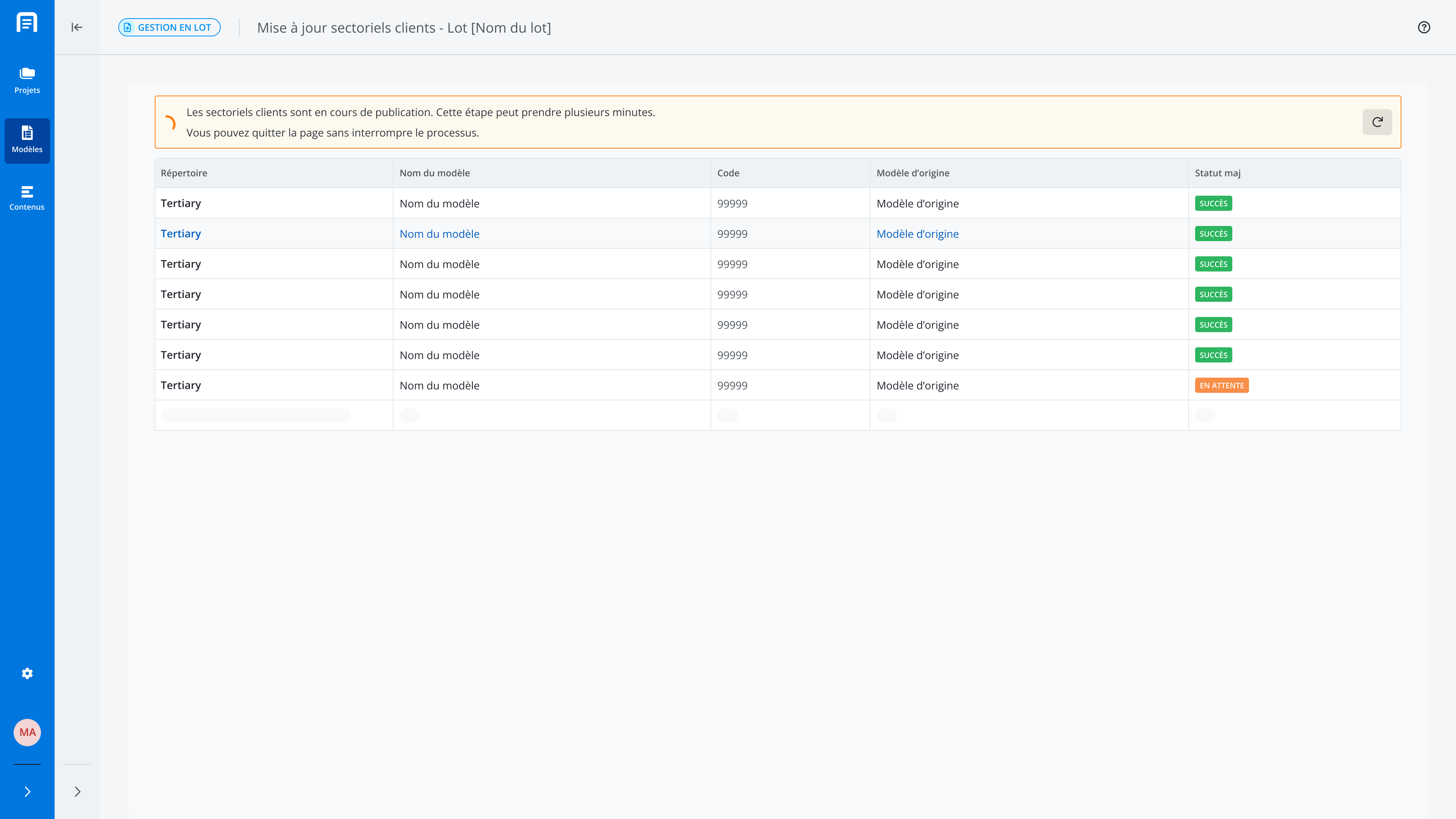
Task: Open the MA user avatar menu
Action: point(27,733)
